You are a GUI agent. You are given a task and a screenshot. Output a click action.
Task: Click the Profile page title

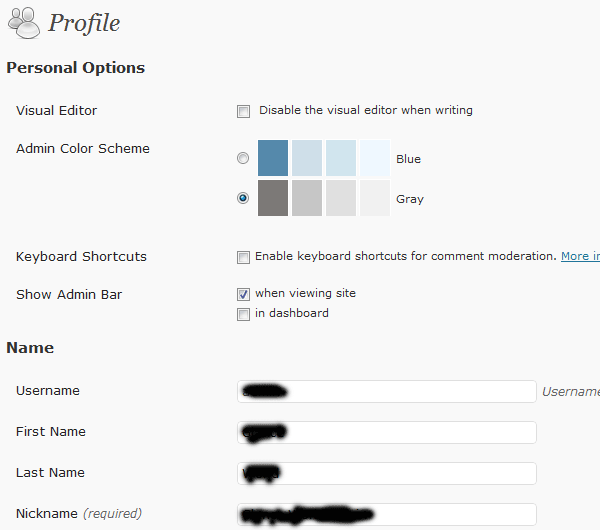pyautogui.click(x=84, y=23)
